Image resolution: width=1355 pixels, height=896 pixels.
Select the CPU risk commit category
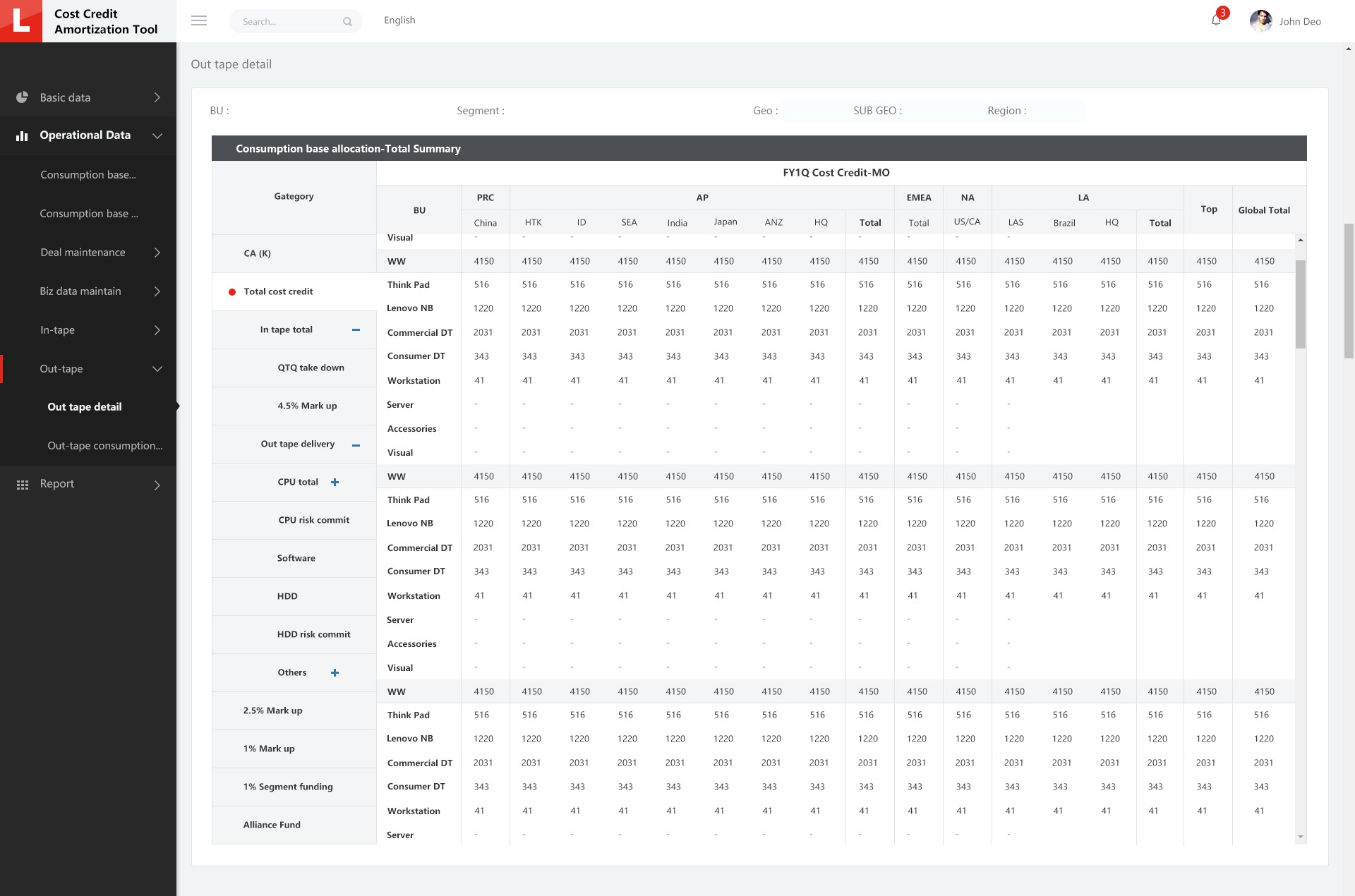294,520
